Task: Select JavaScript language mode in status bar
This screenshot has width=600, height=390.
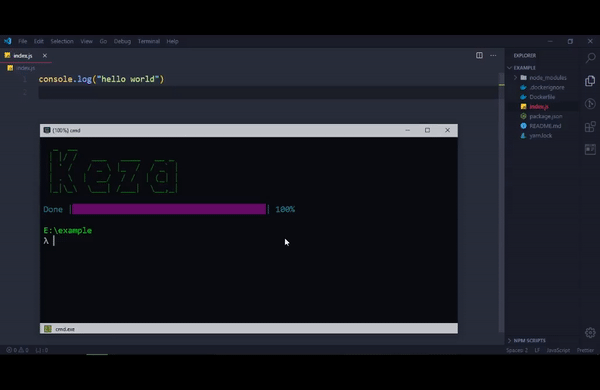Action: (558, 350)
